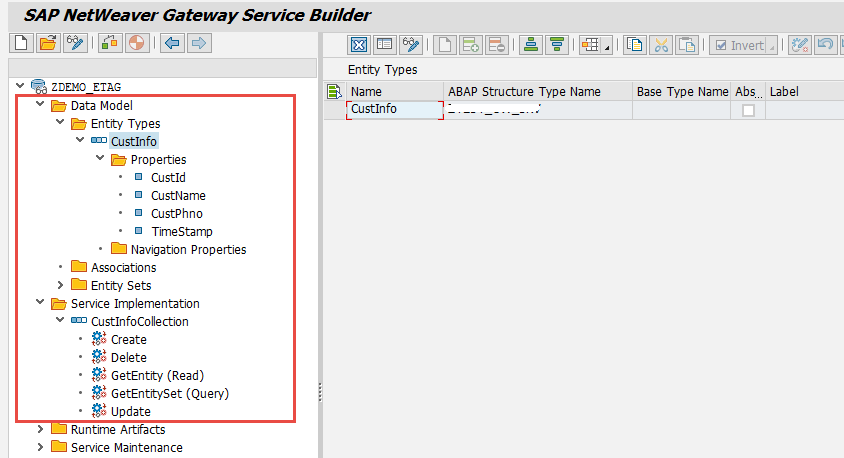This screenshot has height=458, width=844.
Task: Select the CustPhno property in the tree
Action: click(177, 214)
